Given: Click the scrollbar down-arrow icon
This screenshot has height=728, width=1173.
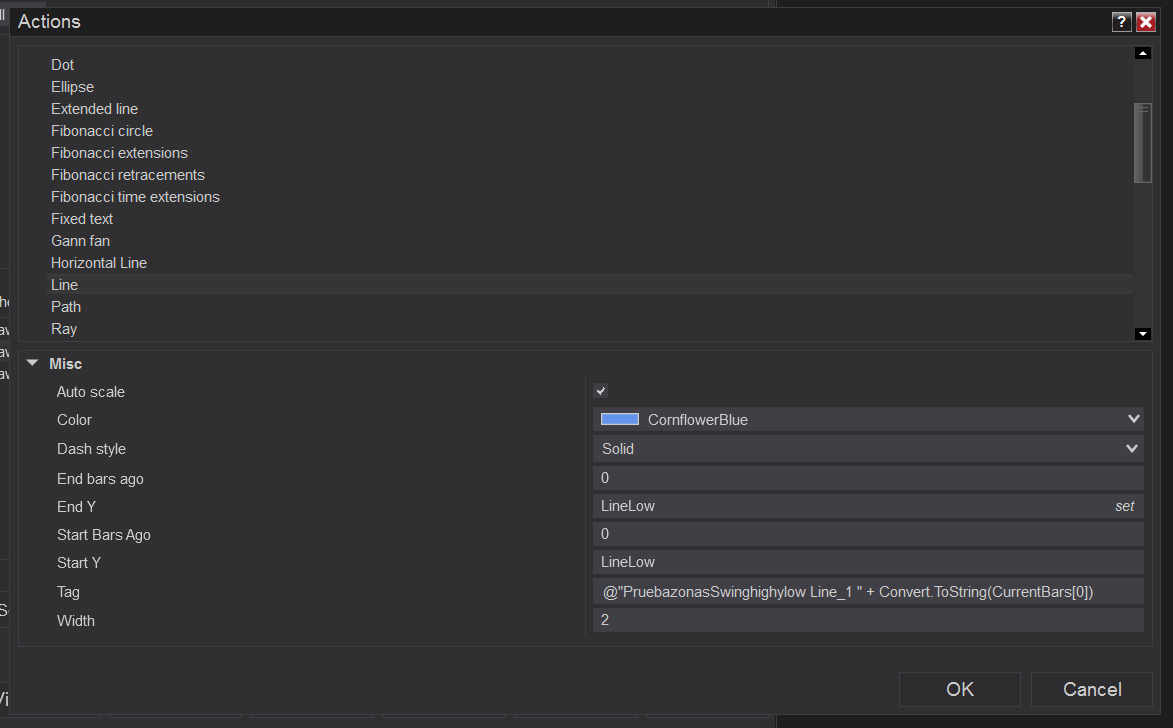Looking at the screenshot, I should click(1142, 333).
